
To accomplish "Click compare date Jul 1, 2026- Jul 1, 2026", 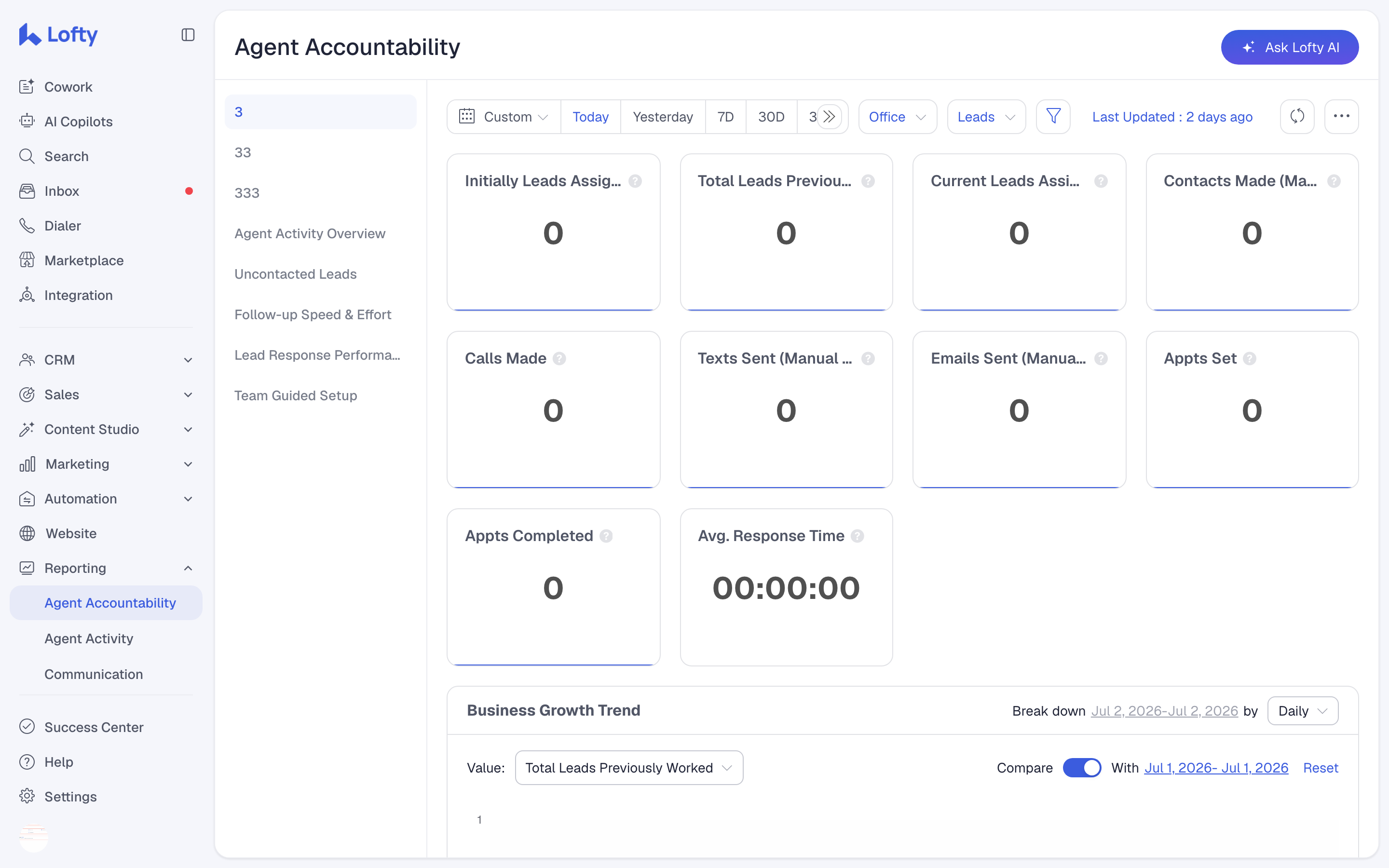I will (x=1216, y=768).
